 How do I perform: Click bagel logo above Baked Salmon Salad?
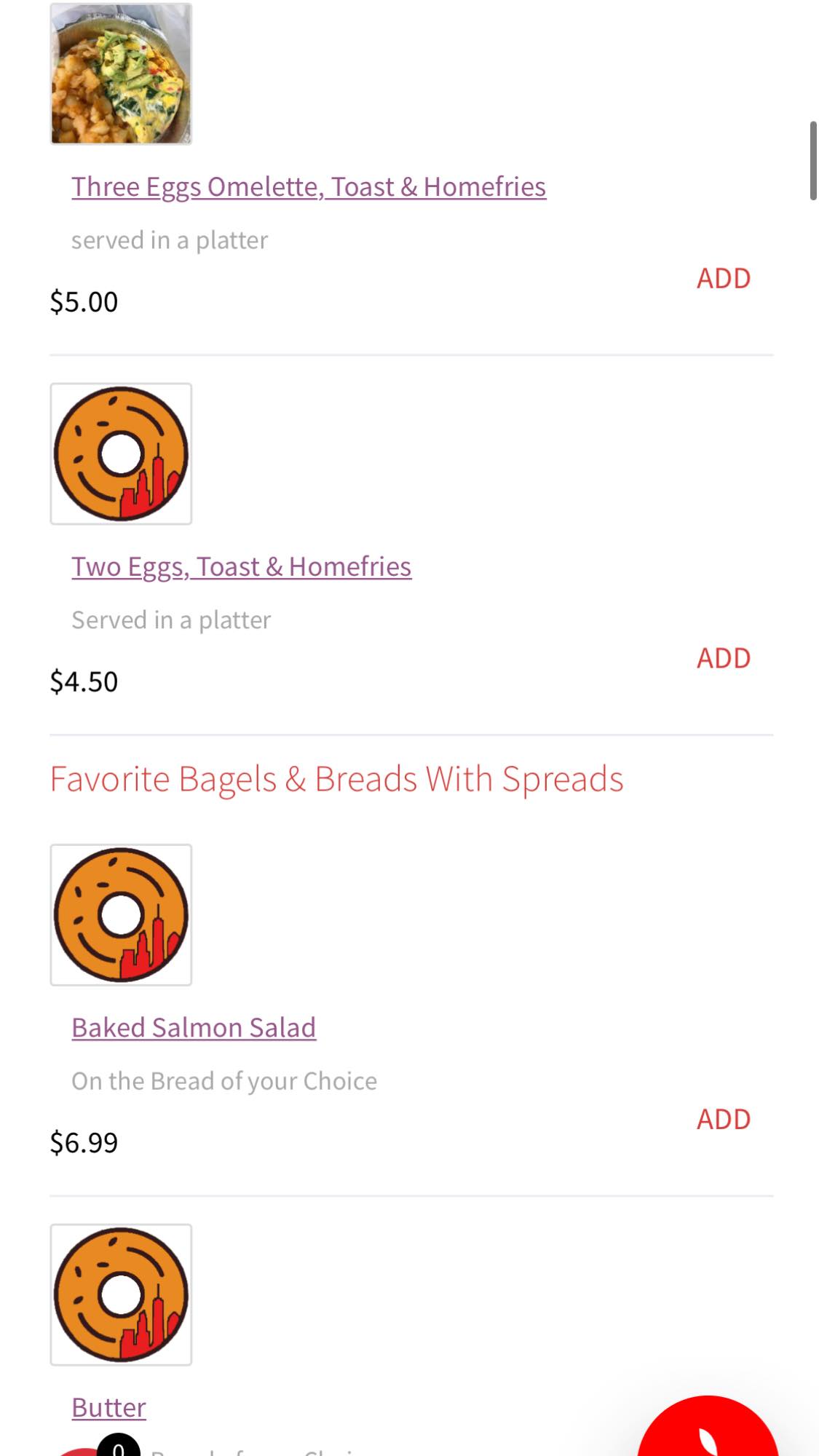pyautogui.click(x=121, y=915)
